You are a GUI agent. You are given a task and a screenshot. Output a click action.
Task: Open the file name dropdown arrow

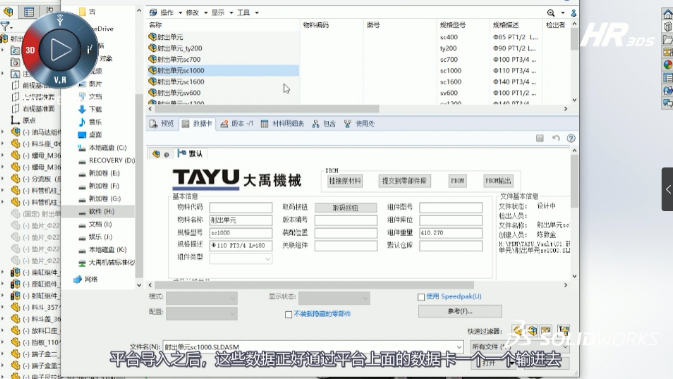click(x=459, y=347)
